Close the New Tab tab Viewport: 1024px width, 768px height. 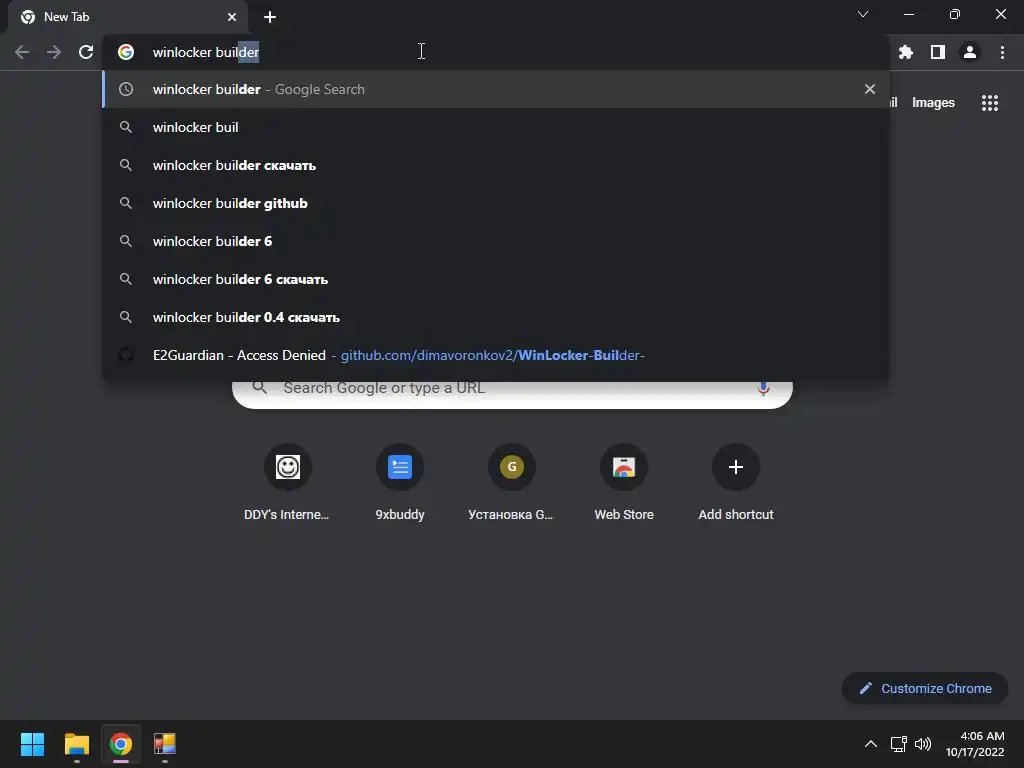pyautogui.click(x=232, y=17)
